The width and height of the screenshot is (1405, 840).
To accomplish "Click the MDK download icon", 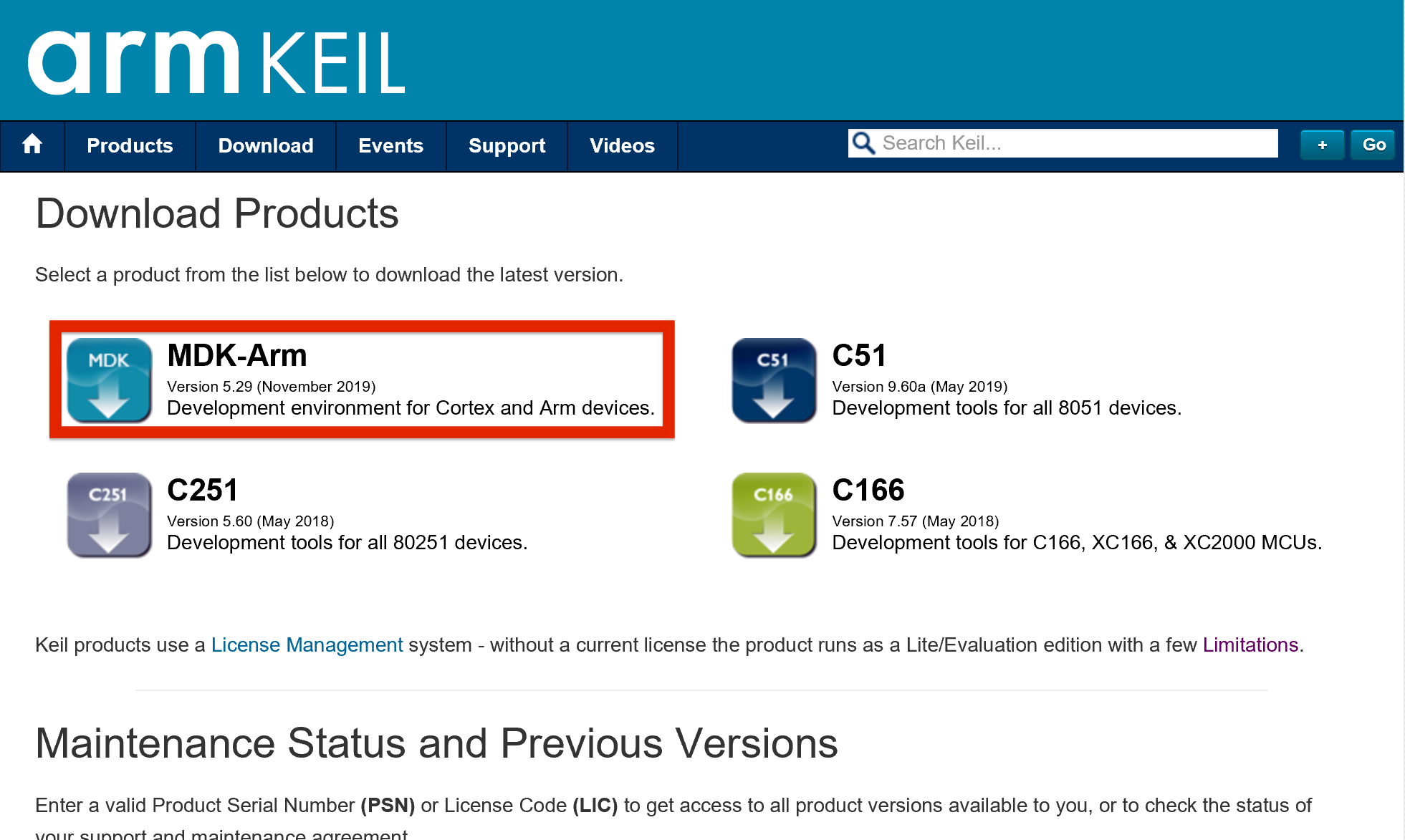I will [x=109, y=380].
